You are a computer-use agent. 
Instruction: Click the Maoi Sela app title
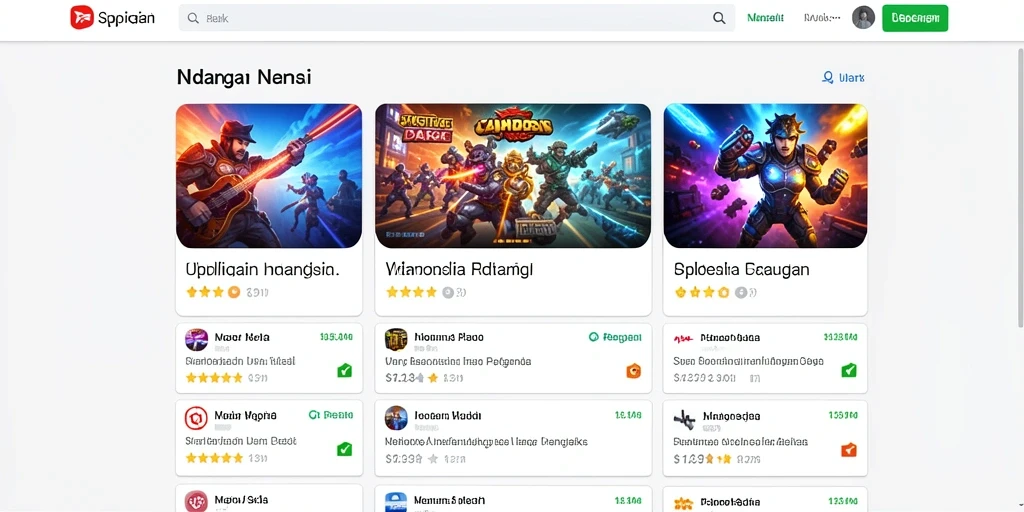coord(241,500)
